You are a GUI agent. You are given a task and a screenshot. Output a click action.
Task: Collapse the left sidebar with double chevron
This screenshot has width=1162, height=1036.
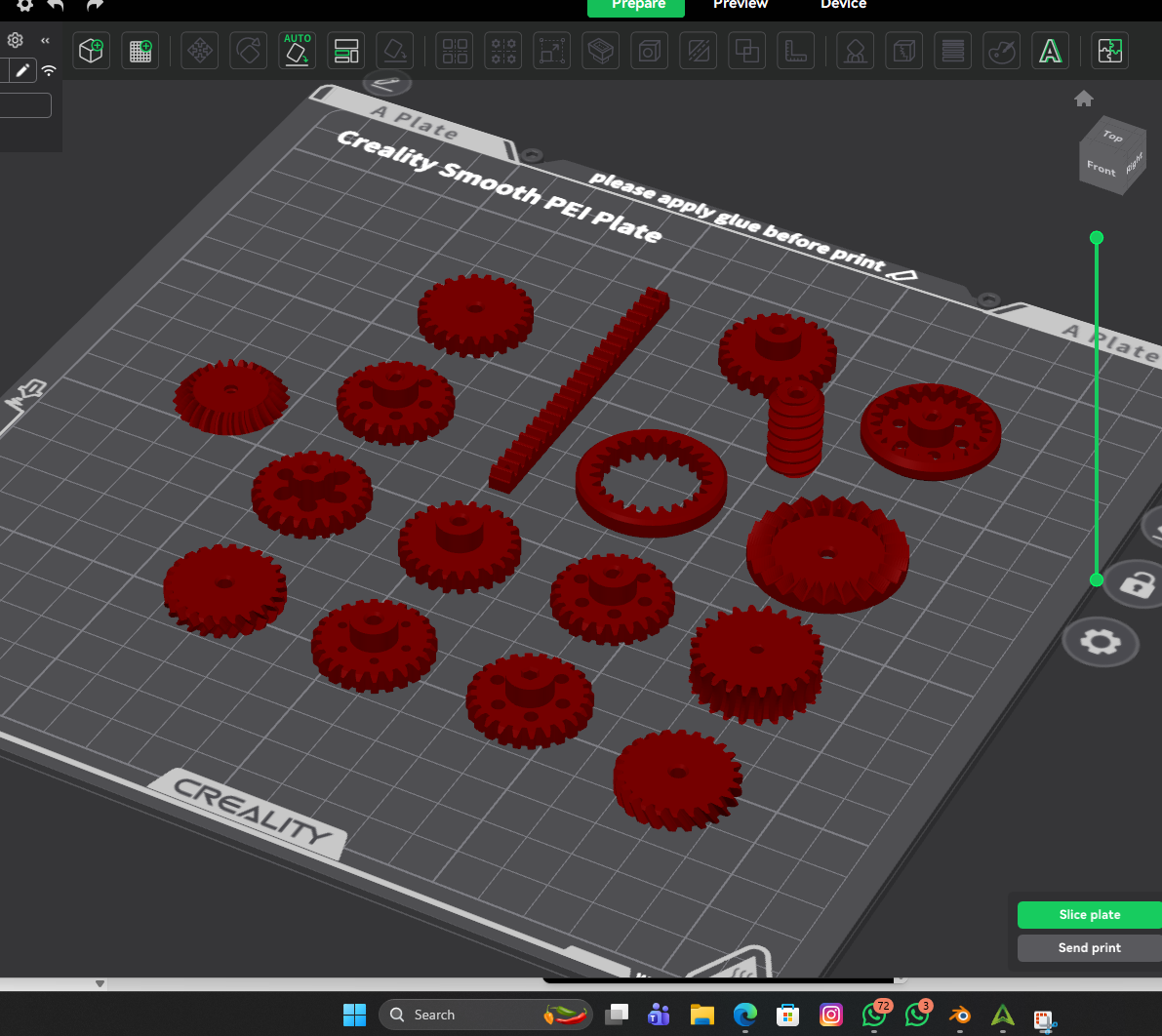(45, 41)
